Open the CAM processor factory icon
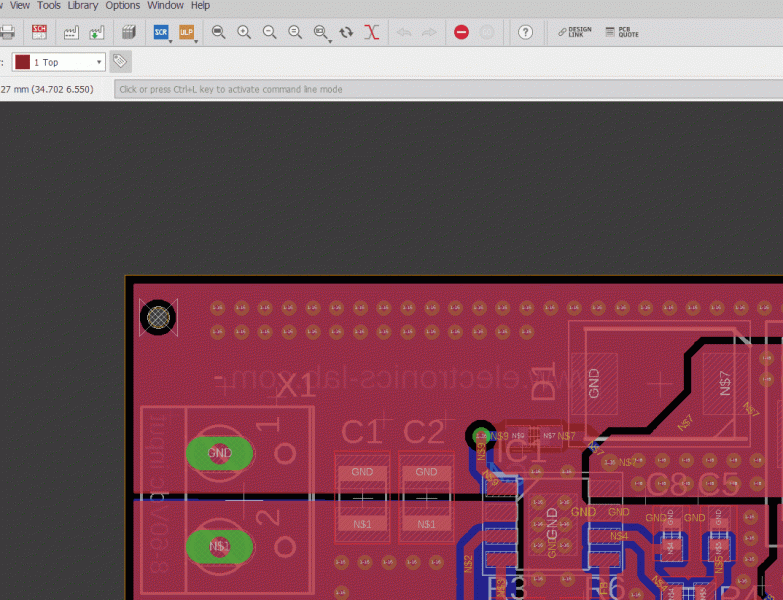 (x=71, y=32)
